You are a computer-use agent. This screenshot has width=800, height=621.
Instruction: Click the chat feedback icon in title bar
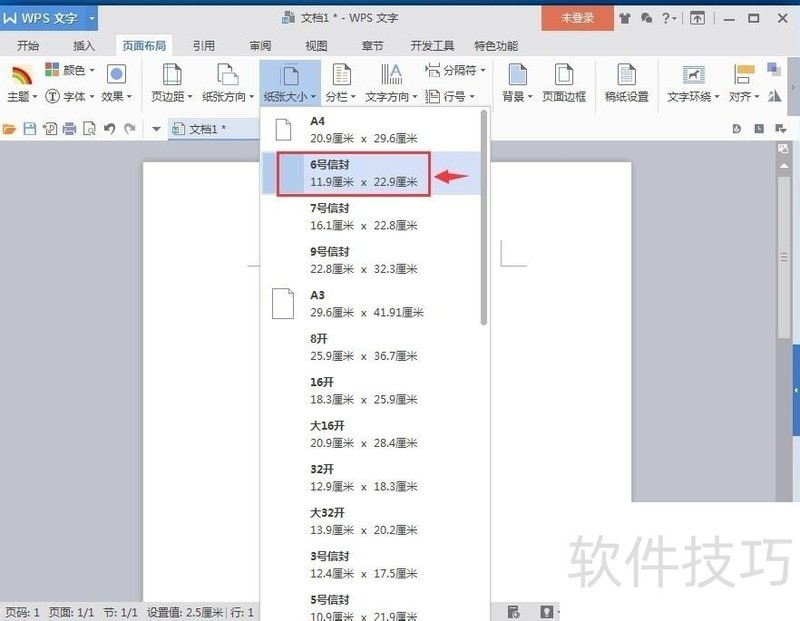[x=646, y=18]
